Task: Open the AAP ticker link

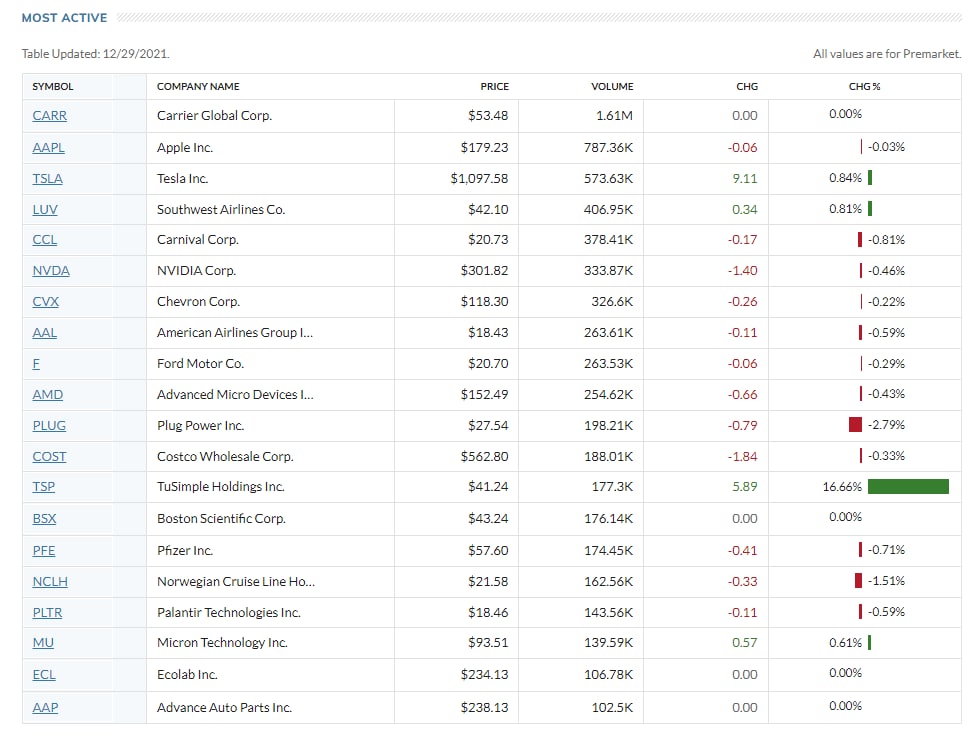Action: point(45,707)
